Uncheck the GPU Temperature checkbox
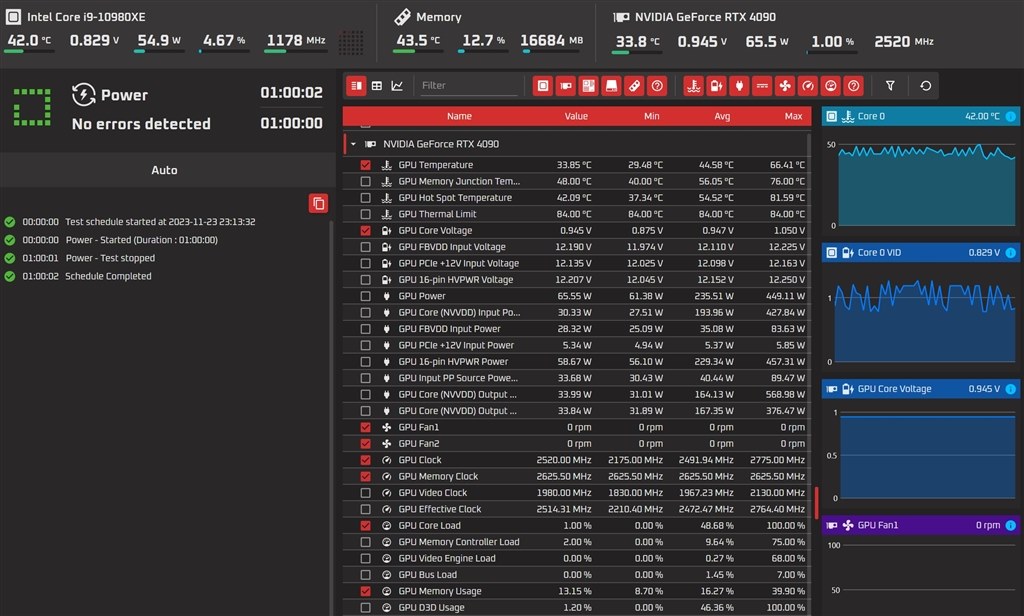 (x=365, y=165)
